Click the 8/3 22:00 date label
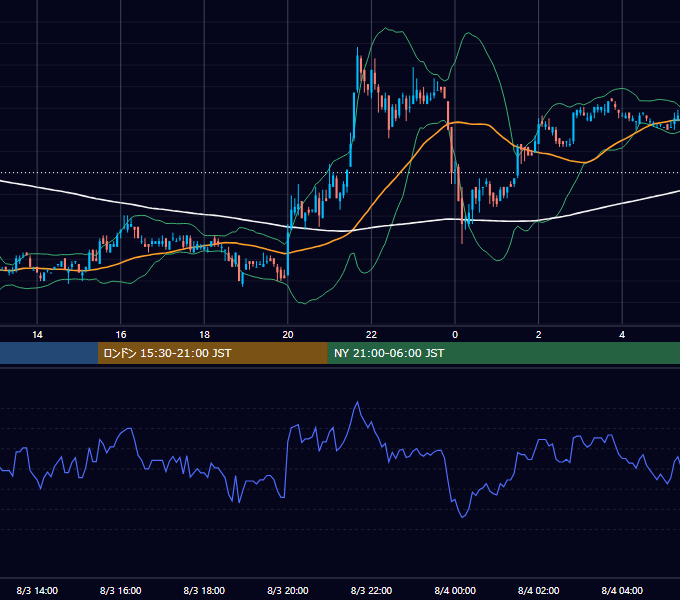680x600 pixels. [x=371, y=590]
